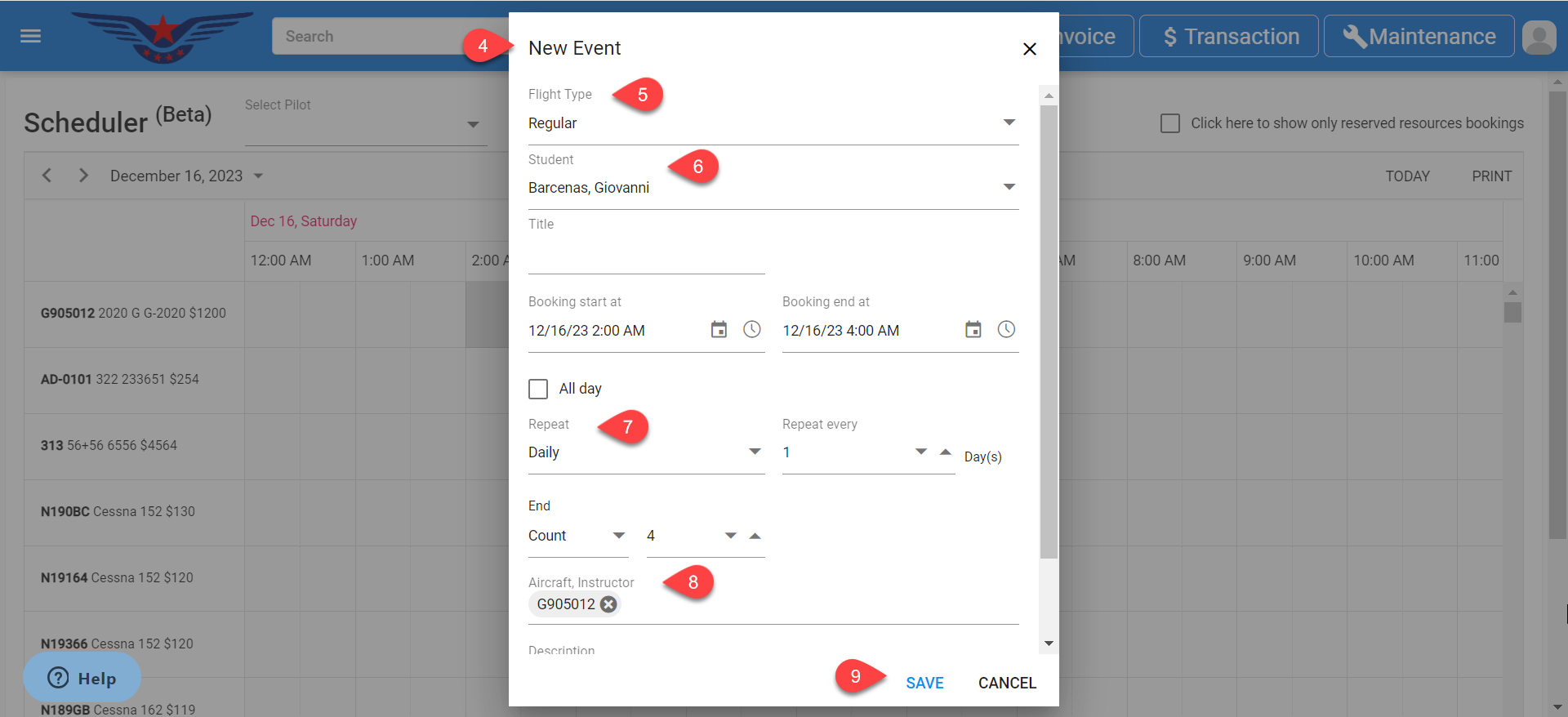1568x717 pixels.
Task: Cancel the new event dialog
Action: 1006,683
